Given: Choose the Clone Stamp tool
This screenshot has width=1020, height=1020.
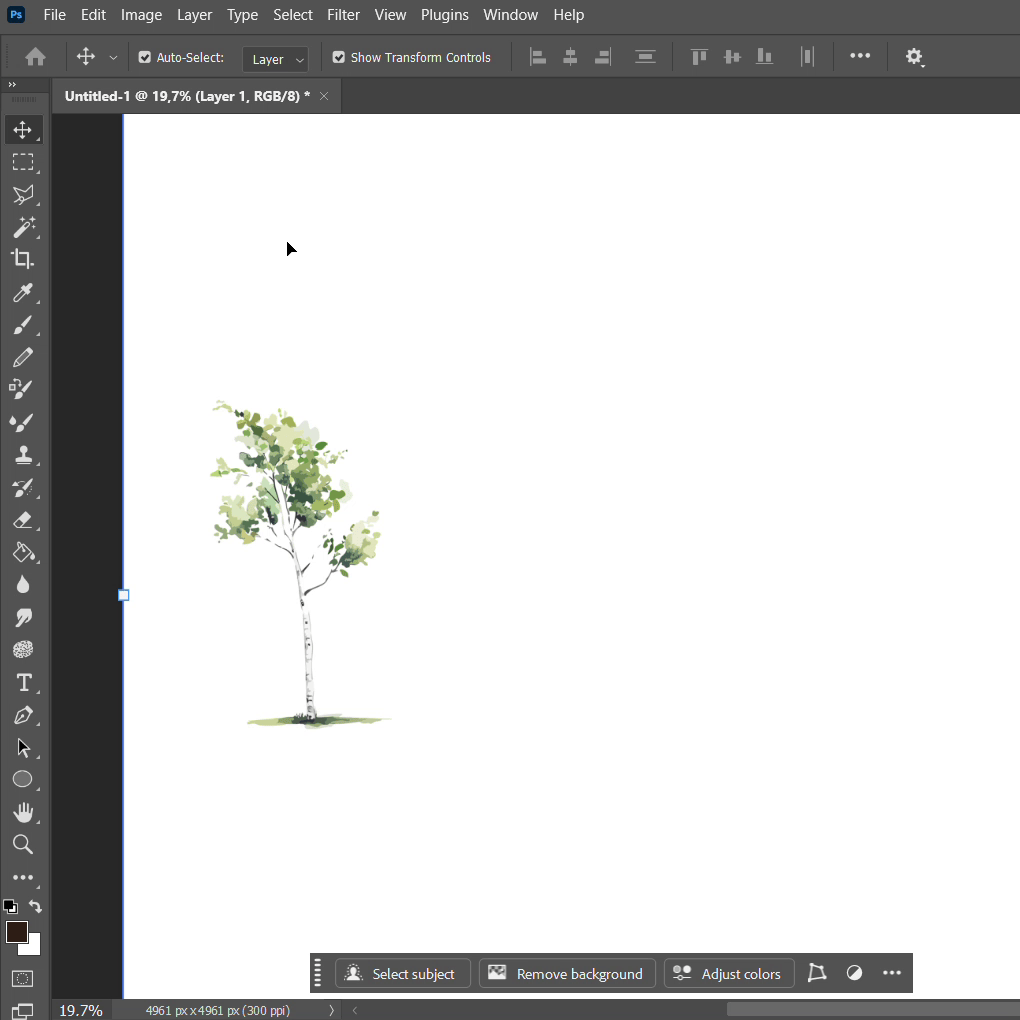Looking at the screenshot, I should click(22, 455).
